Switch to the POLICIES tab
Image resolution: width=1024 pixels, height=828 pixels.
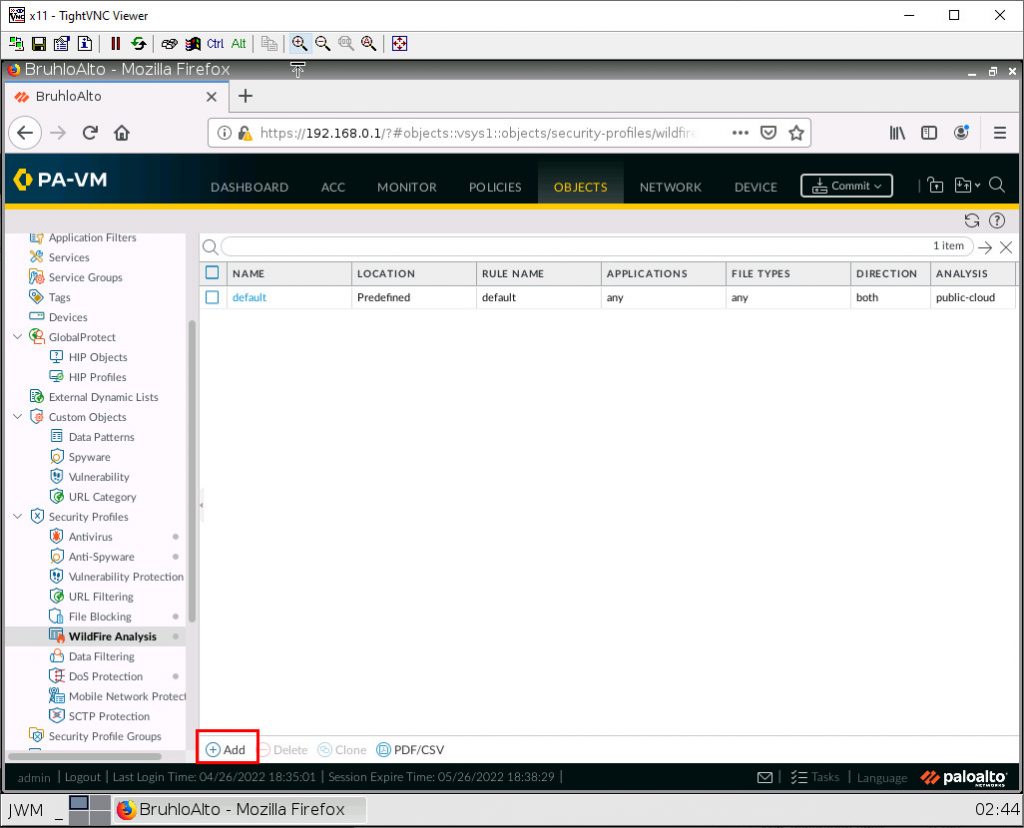tap(495, 187)
